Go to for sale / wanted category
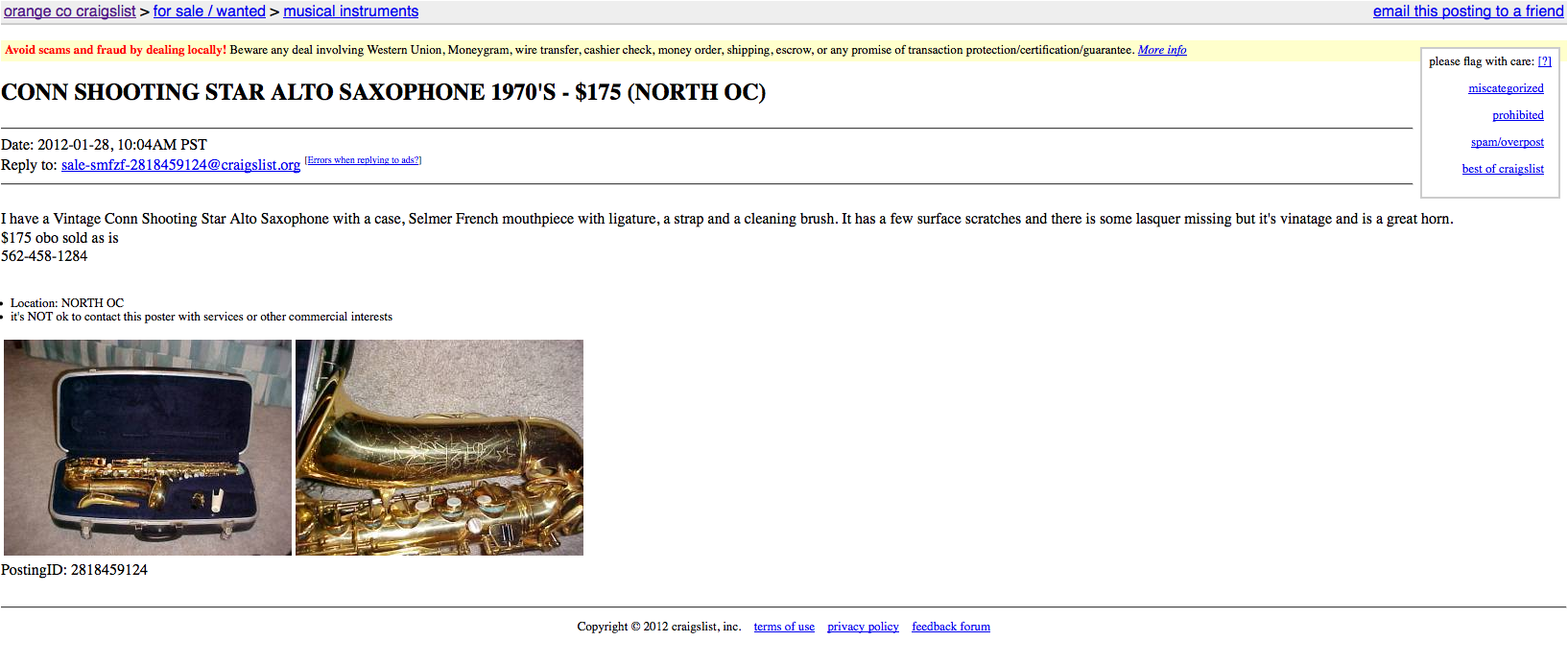 pyautogui.click(x=209, y=12)
